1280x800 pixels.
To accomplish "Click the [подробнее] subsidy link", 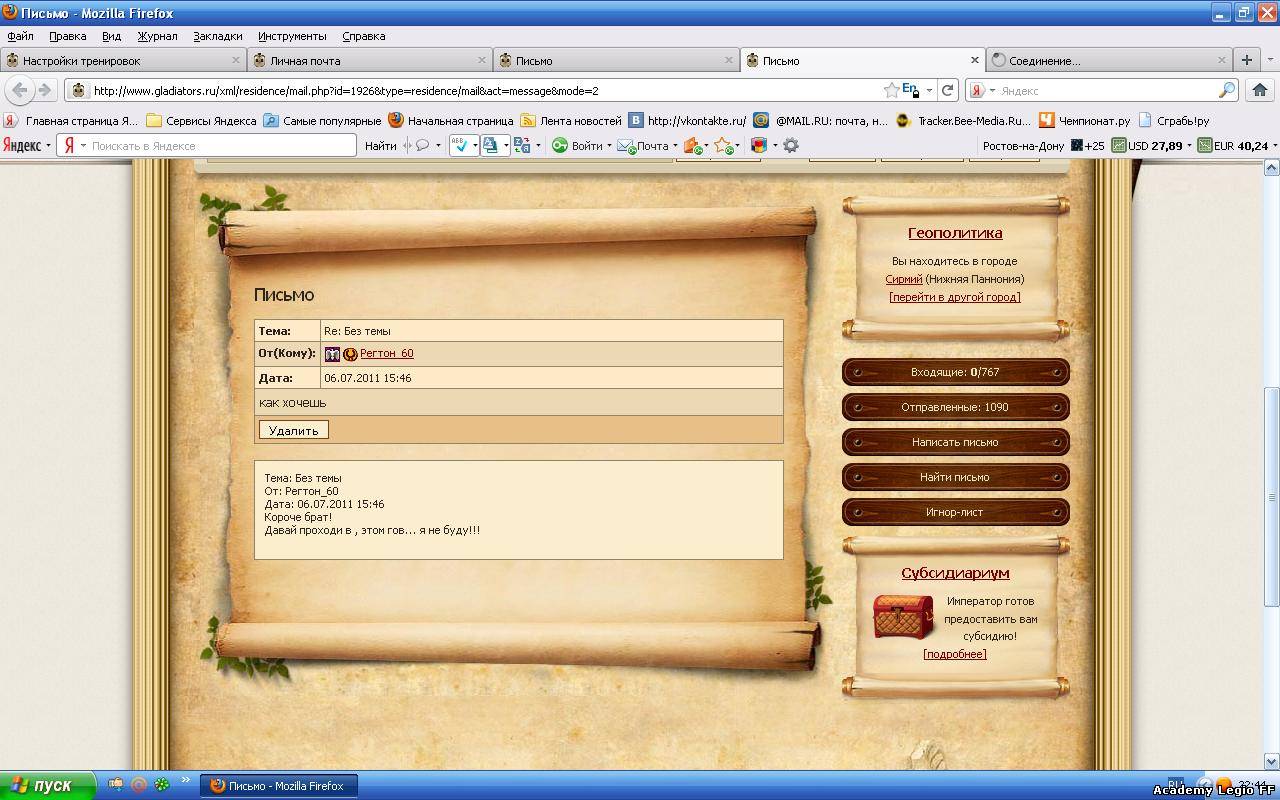I will [955, 654].
